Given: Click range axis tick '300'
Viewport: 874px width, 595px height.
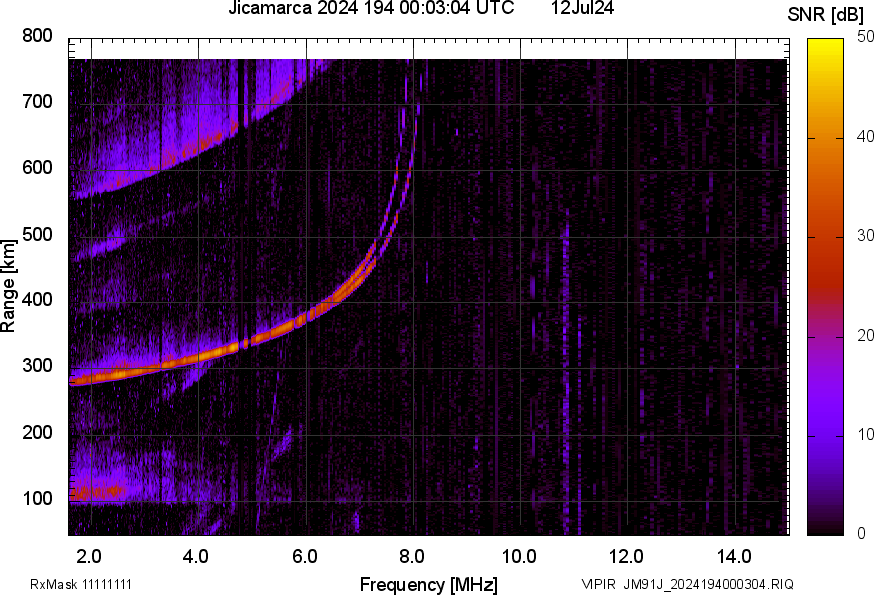Looking at the screenshot, I should point(37,366).
